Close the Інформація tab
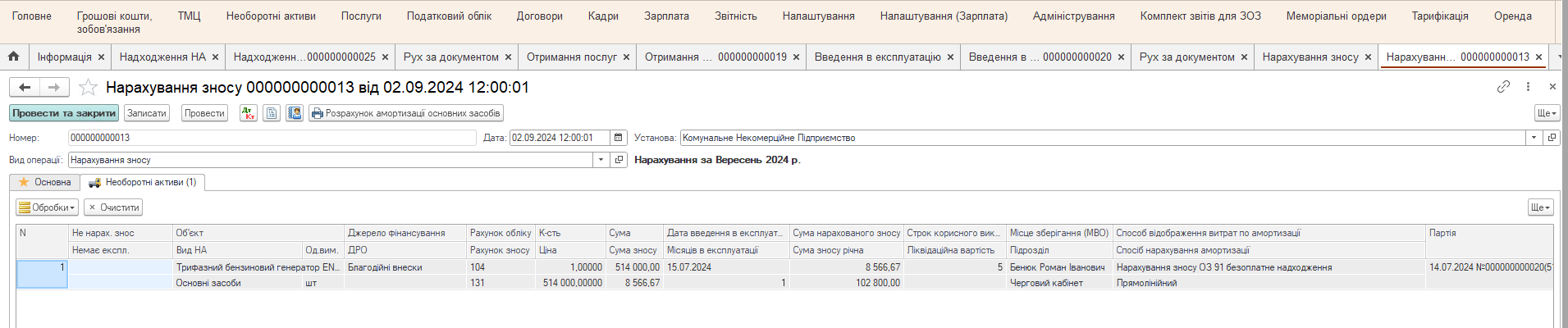 101,57
